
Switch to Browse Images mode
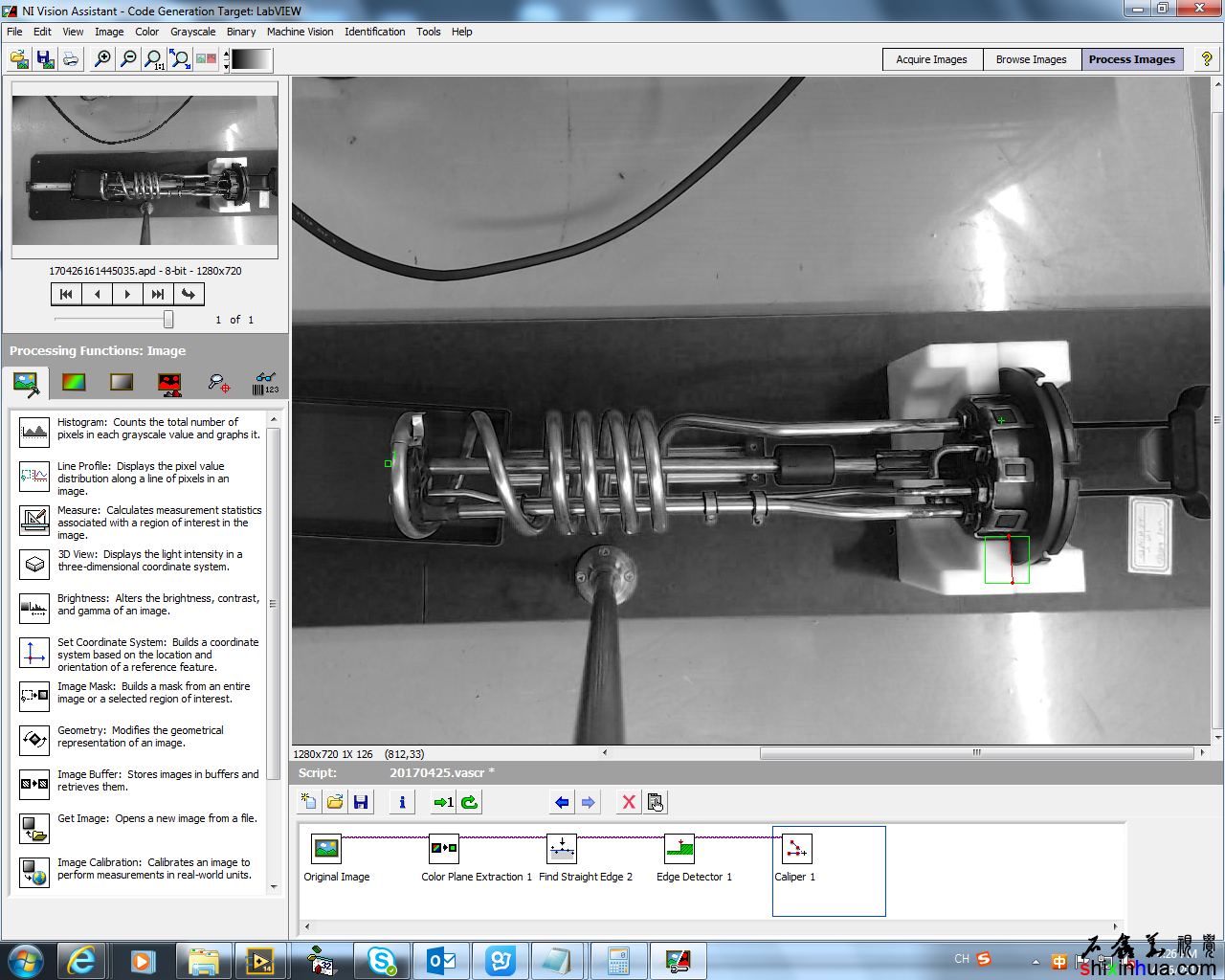[x=1031, y=59]
